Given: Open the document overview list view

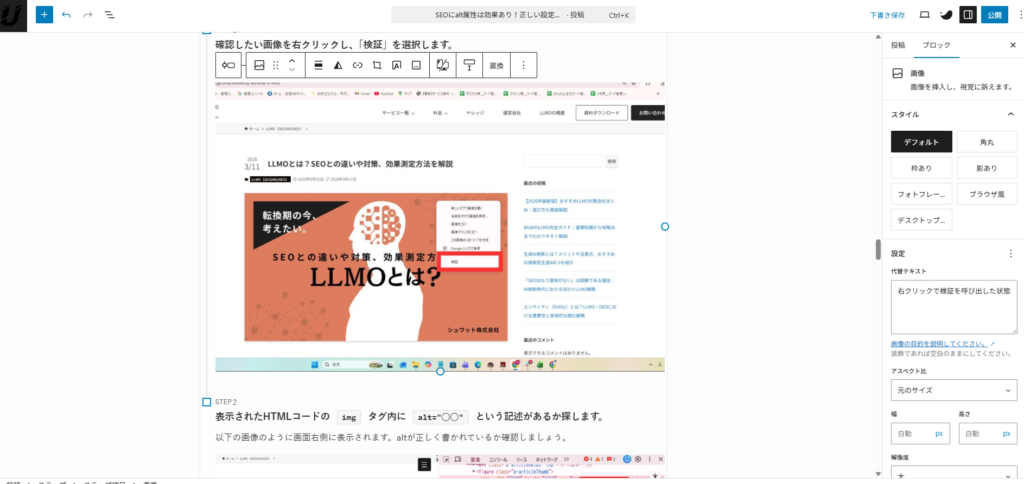Looking at the screenshot, I should tap(110, 14).
